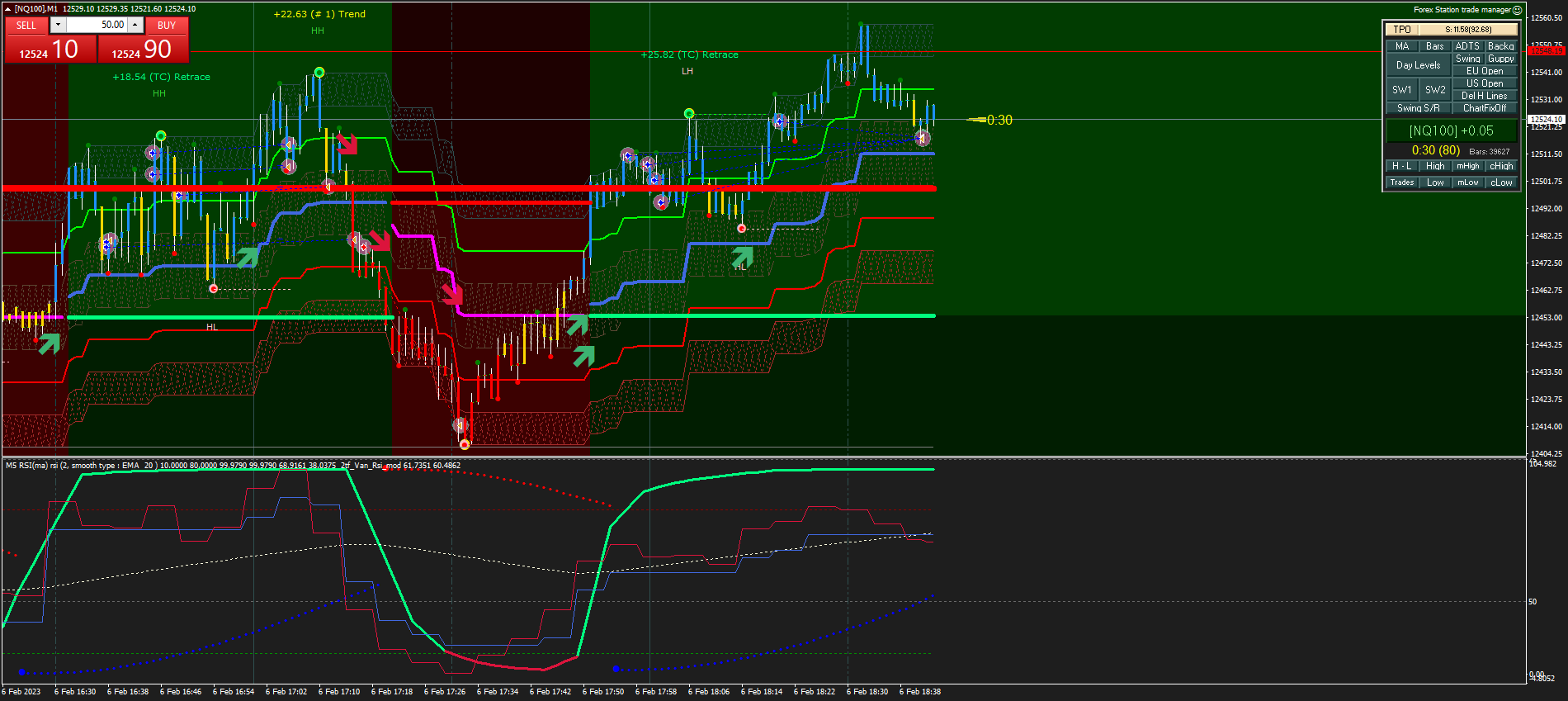
Task: Click the High button
Action: pos(1435,166)
